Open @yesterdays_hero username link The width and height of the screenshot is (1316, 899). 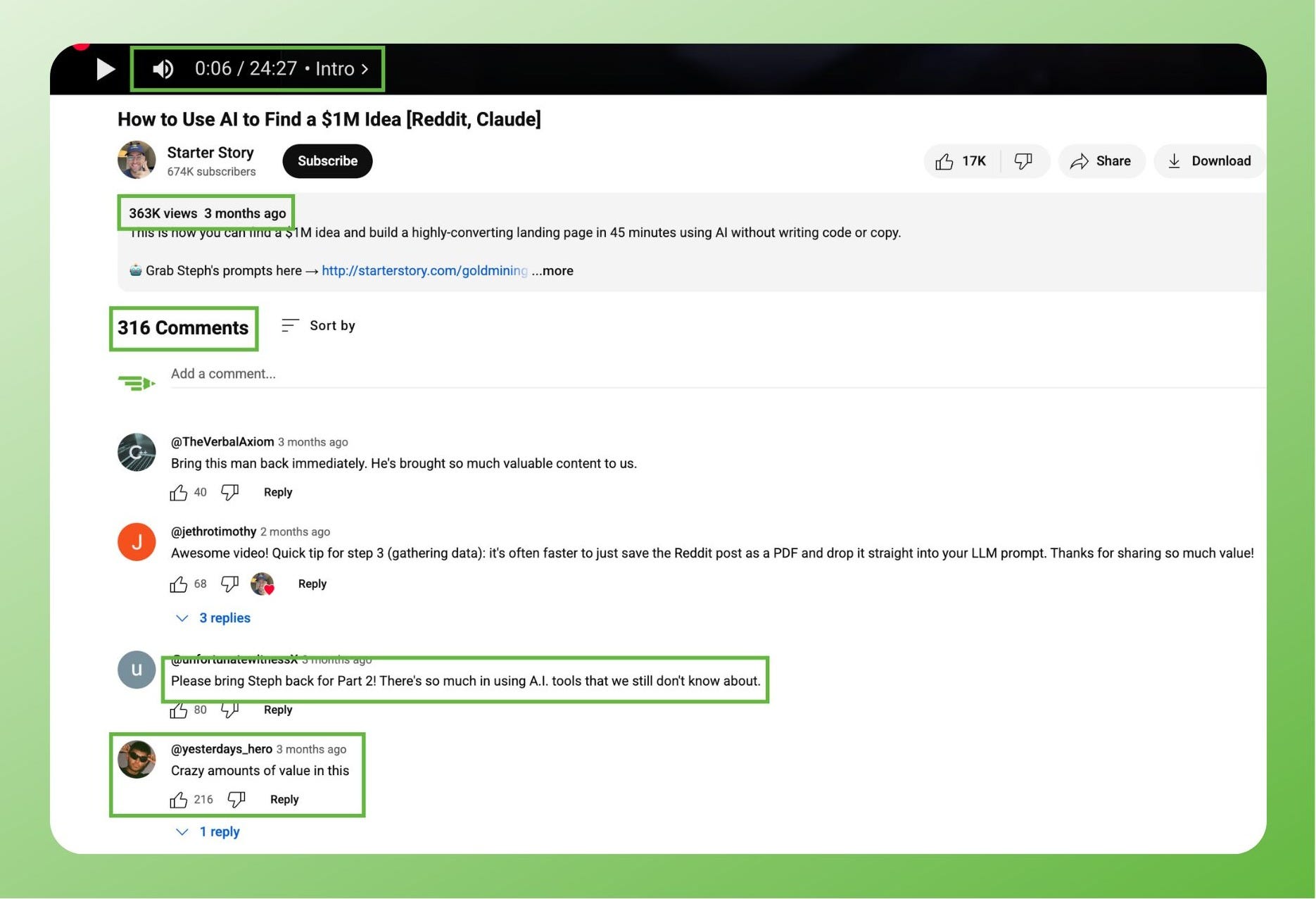pos(222,749)
